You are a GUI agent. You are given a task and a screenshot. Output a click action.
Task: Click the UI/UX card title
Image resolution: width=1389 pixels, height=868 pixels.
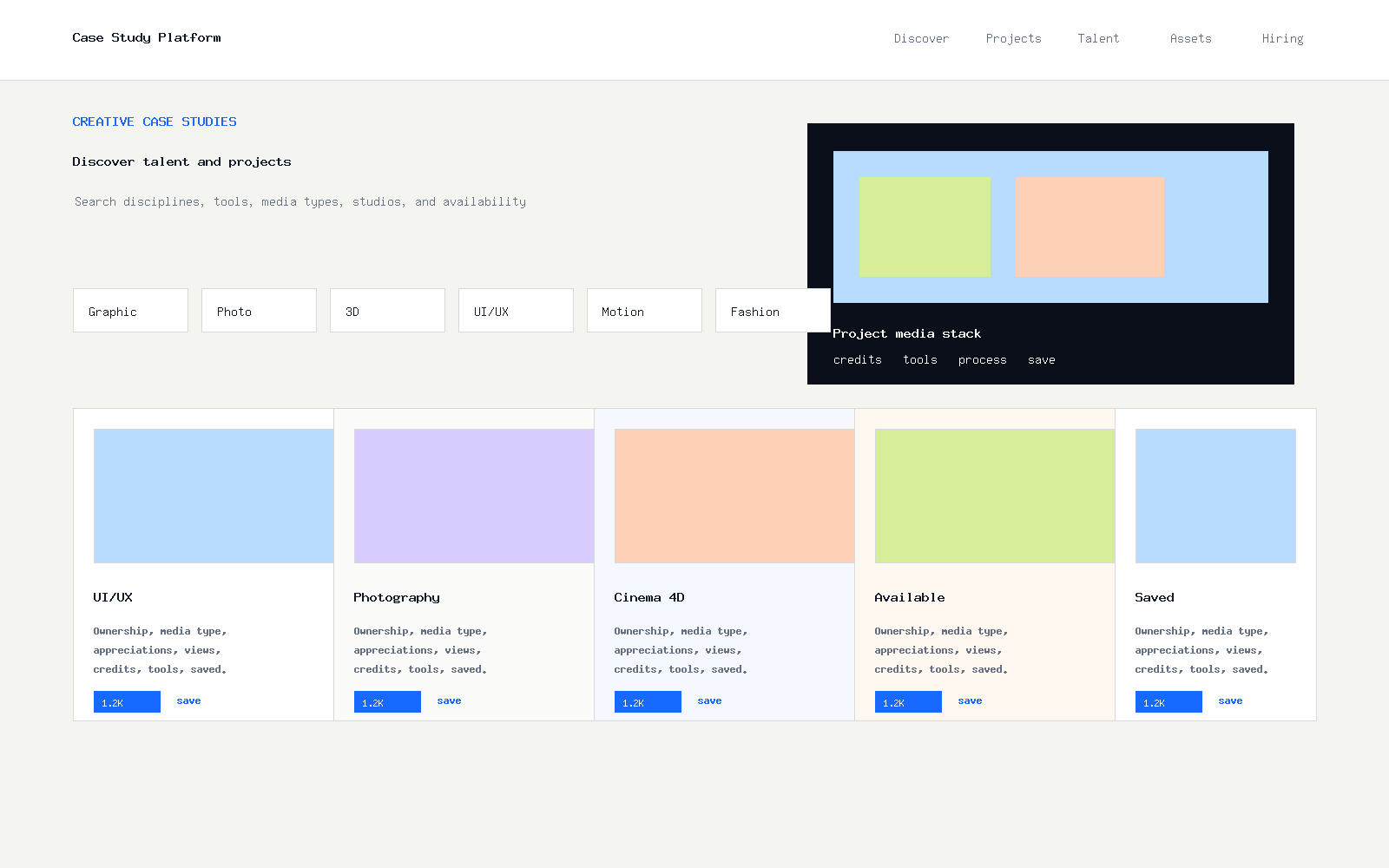(x=113, y=597)
